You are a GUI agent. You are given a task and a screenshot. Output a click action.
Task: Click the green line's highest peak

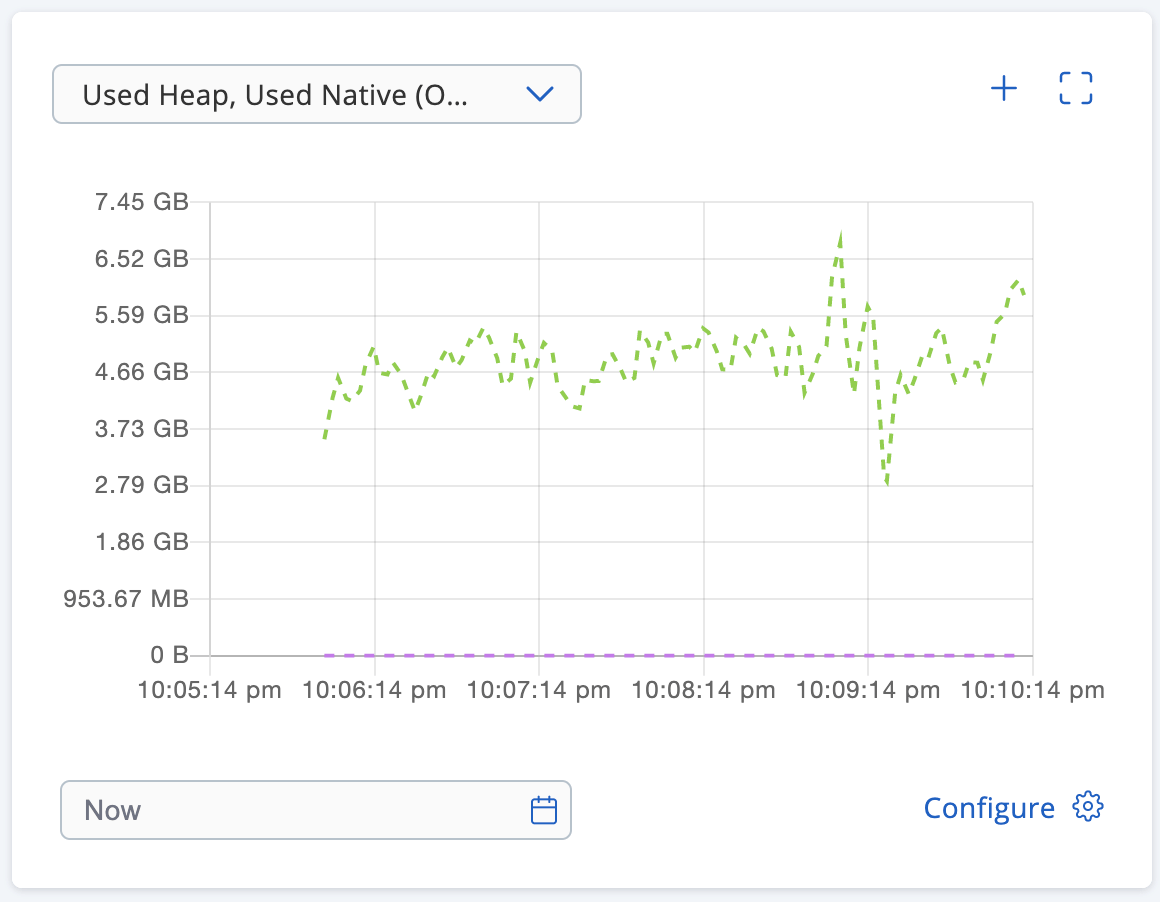tap(841, 237)
